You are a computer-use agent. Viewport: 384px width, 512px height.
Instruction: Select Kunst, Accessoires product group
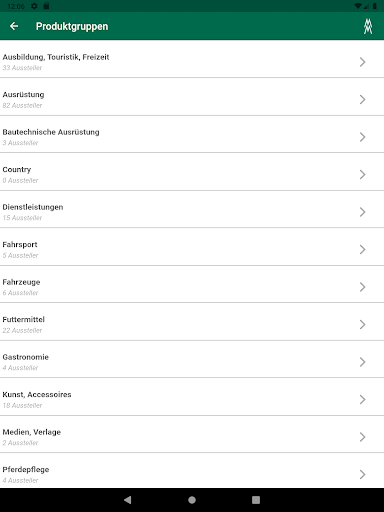[192, 397]
